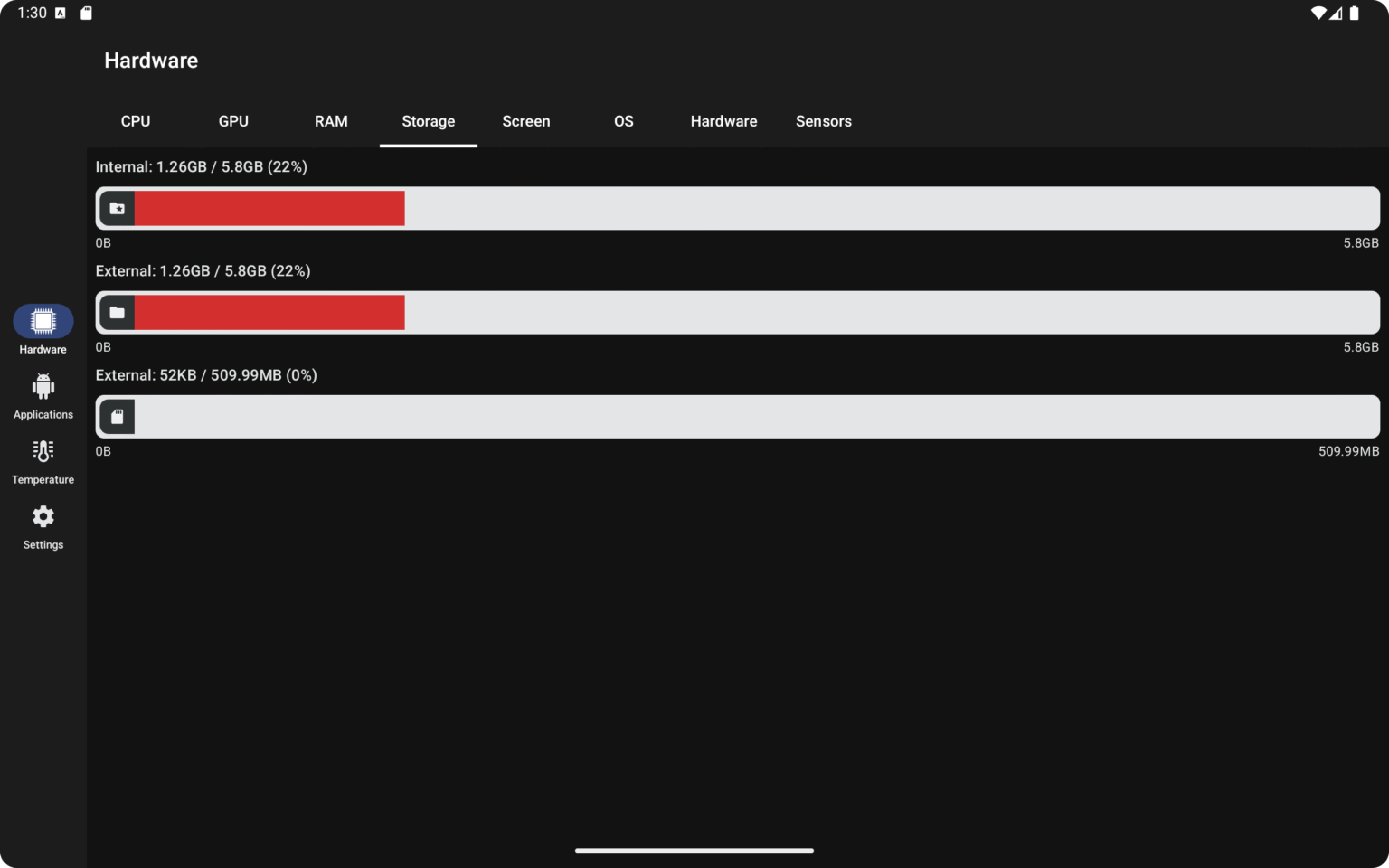Switch to the Sensors tab
This screenshot has height=868, width=1389.
point(823,121)
